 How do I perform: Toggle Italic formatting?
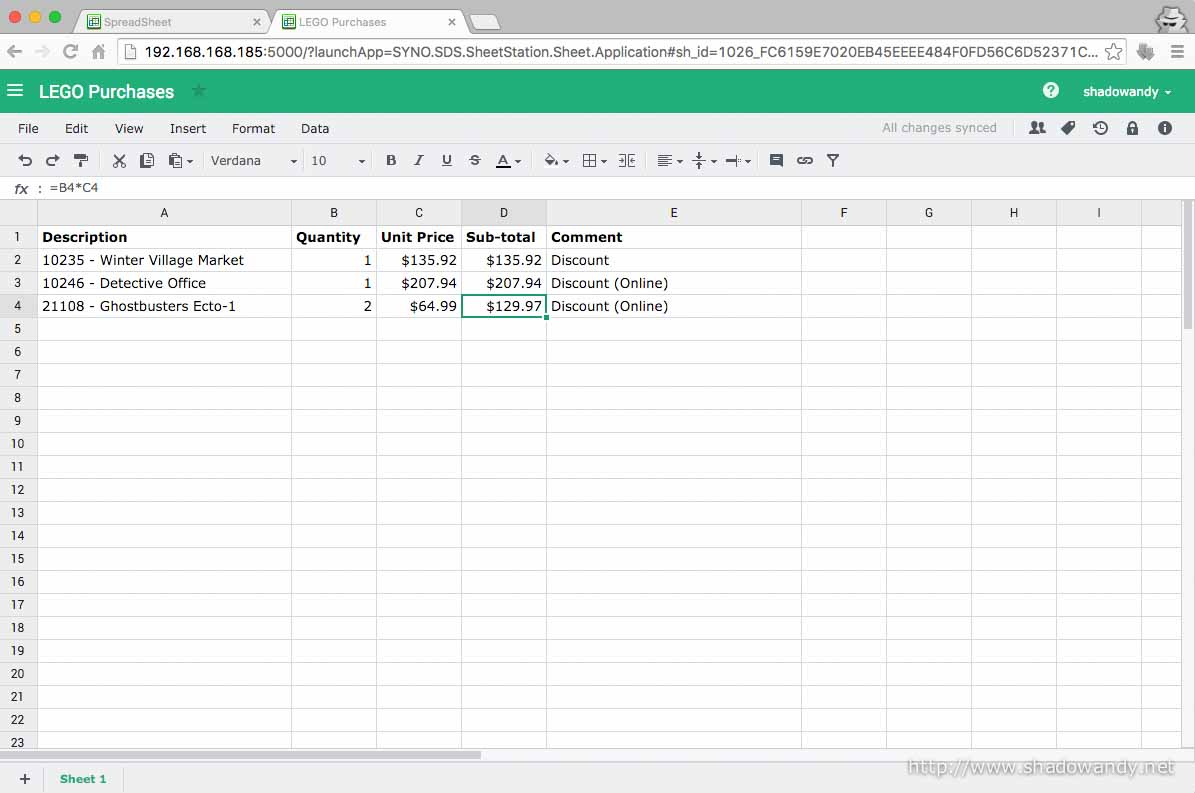418,161
